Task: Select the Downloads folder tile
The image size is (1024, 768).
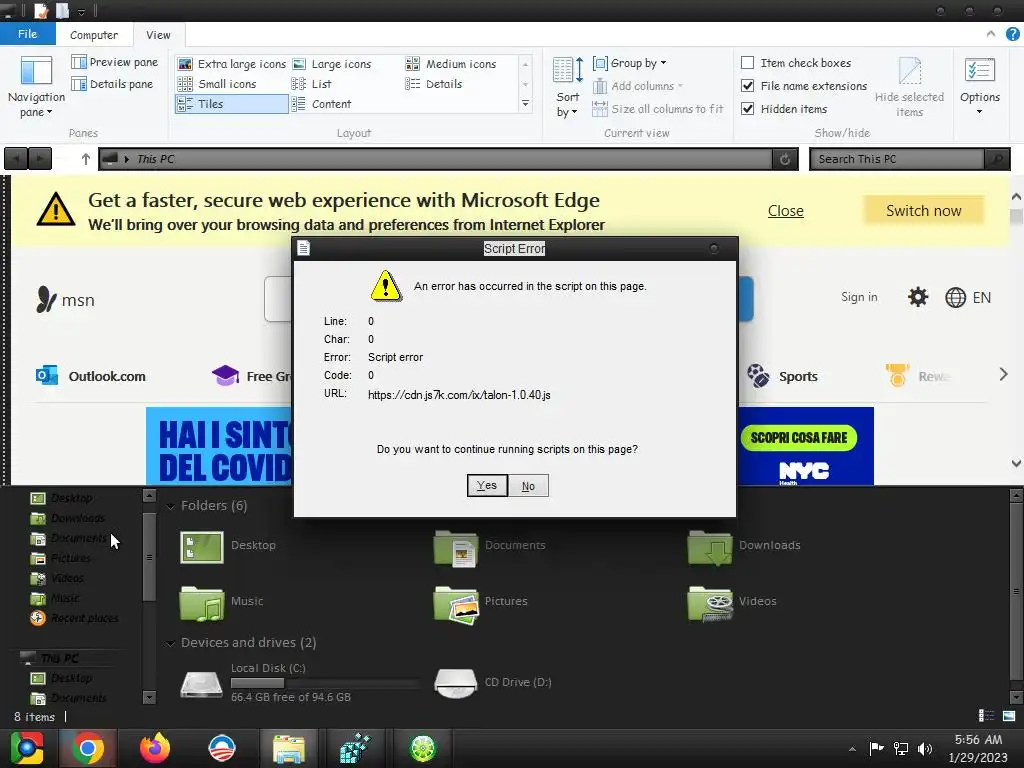Action: (x=744, y=547)
